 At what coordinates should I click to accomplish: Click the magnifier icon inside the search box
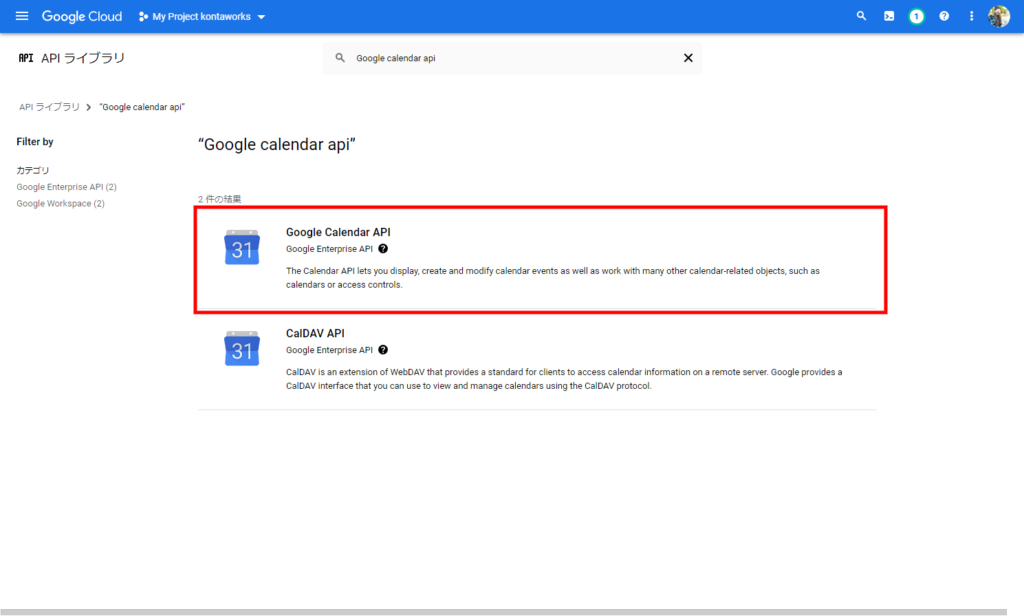coord(340,58)
